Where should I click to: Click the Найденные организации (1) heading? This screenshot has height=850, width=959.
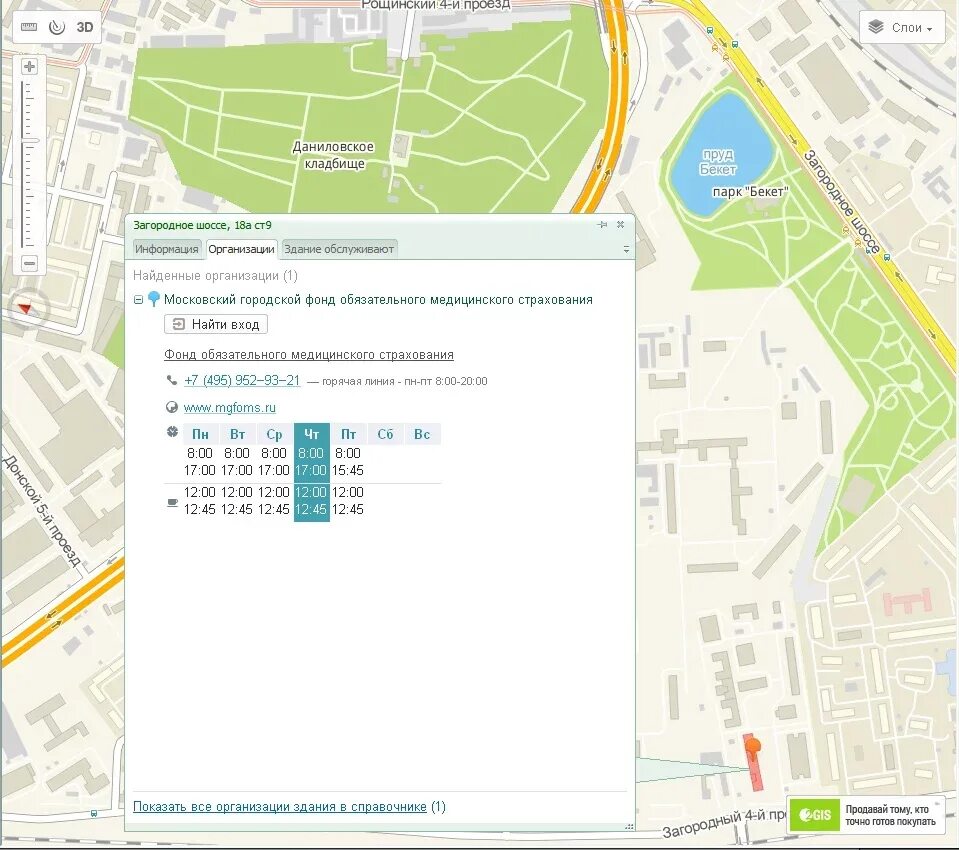215,276
